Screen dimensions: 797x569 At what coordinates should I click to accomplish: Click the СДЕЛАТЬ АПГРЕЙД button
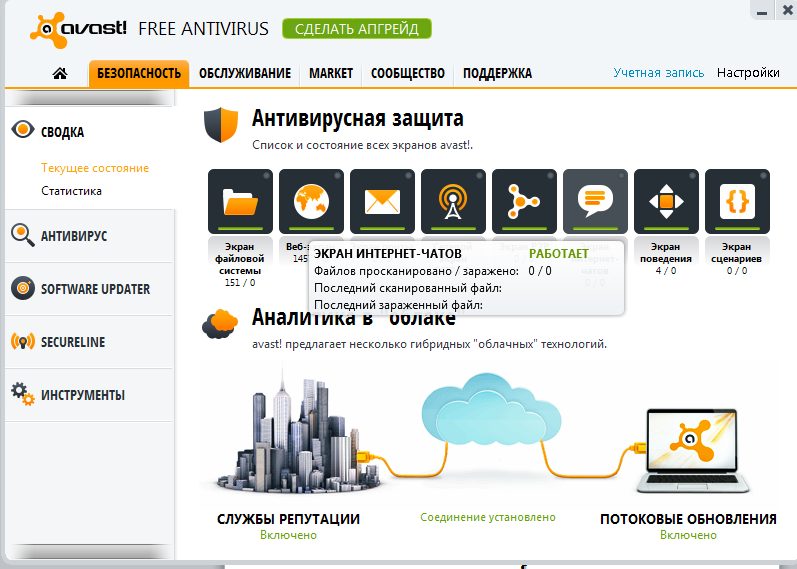point(357,28)
